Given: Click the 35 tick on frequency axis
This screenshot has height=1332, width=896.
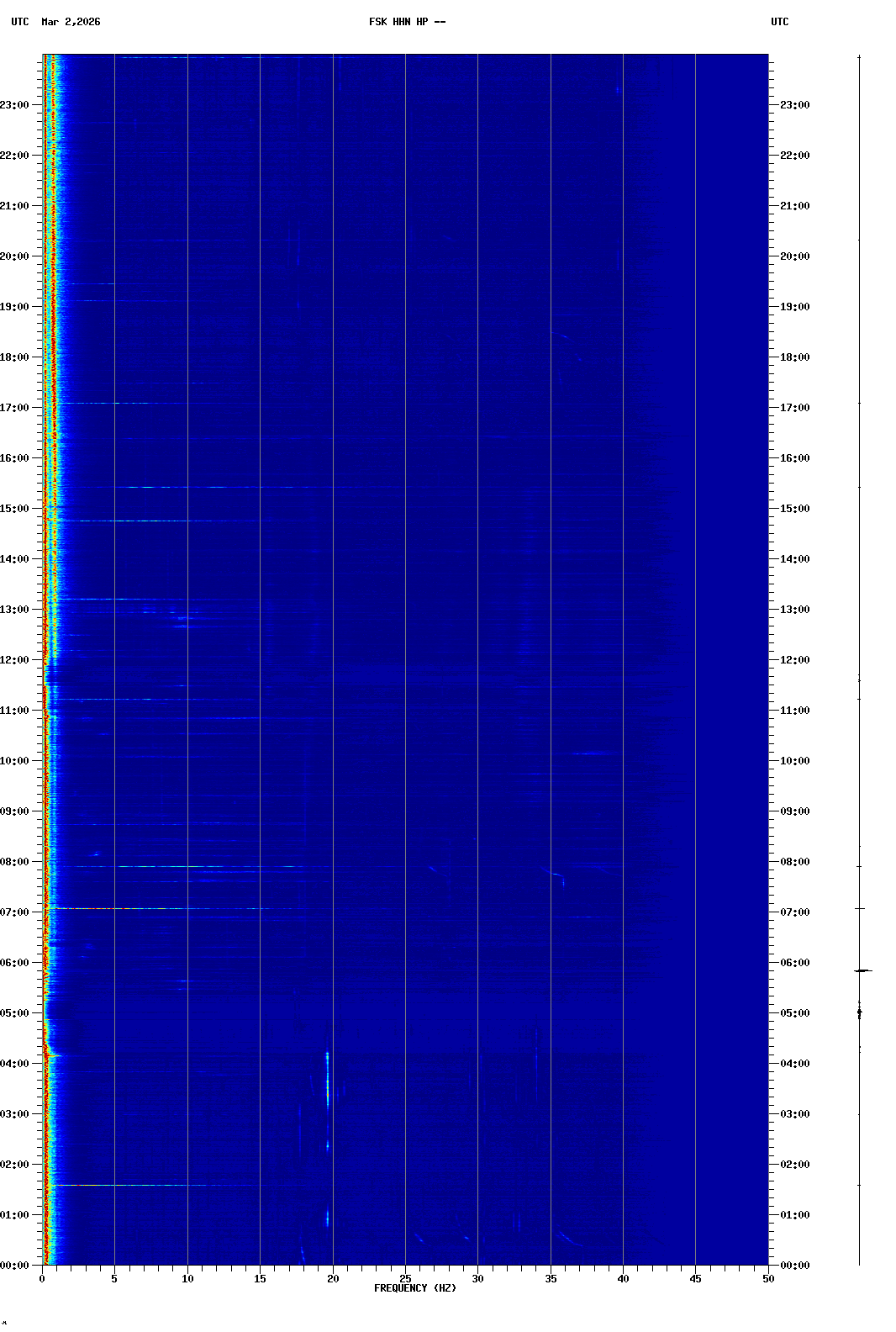Looking at the screenshot, I should coord(551,1279).
